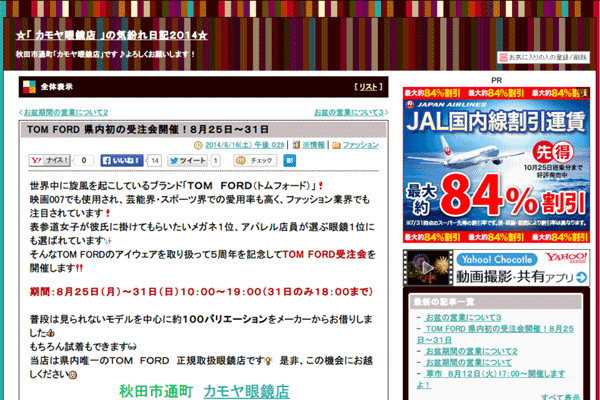This screenshot has height=400, width=600.
Task: Open the Yahoo! Chocotle app banner
Action: (x=496, y=268)
